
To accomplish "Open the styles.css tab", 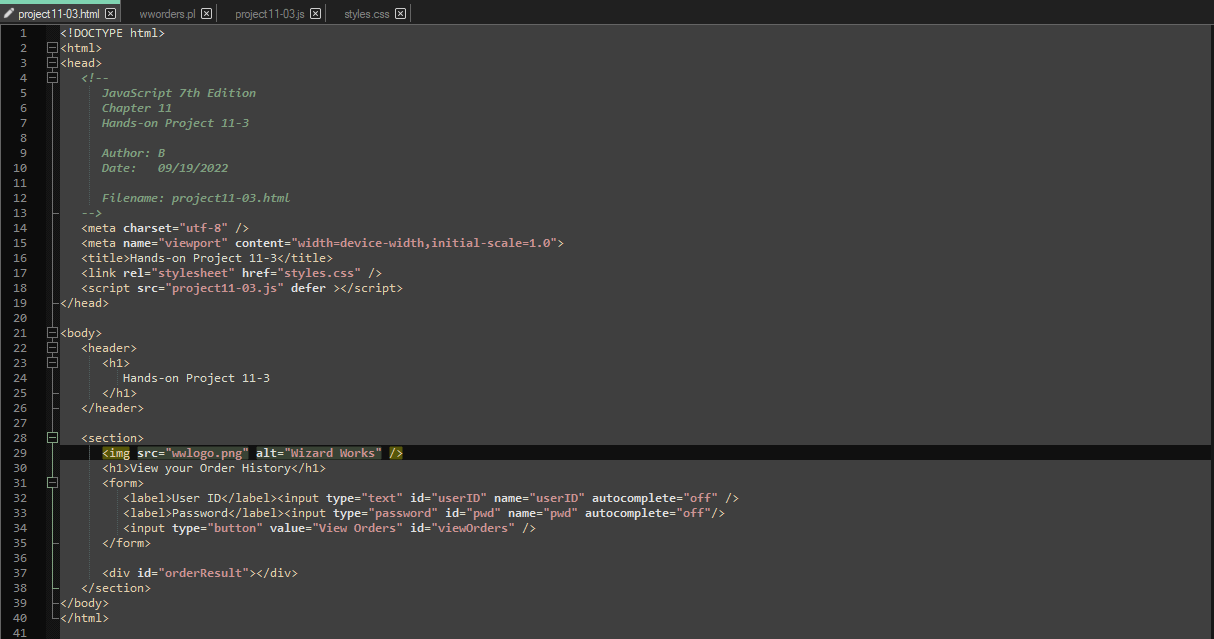I will point(366,14).
